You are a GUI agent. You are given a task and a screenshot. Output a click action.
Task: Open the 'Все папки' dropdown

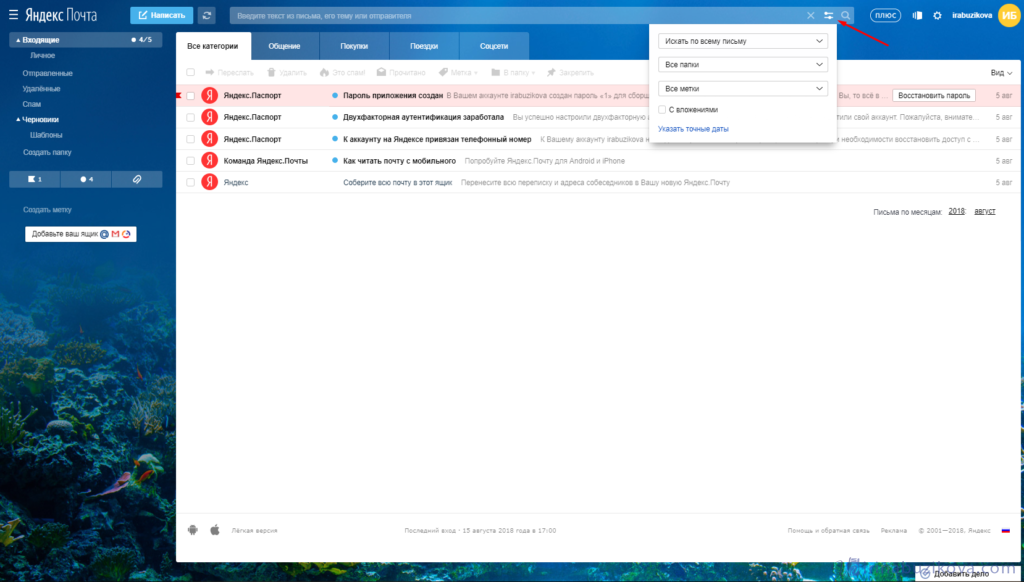coord(743,64)
